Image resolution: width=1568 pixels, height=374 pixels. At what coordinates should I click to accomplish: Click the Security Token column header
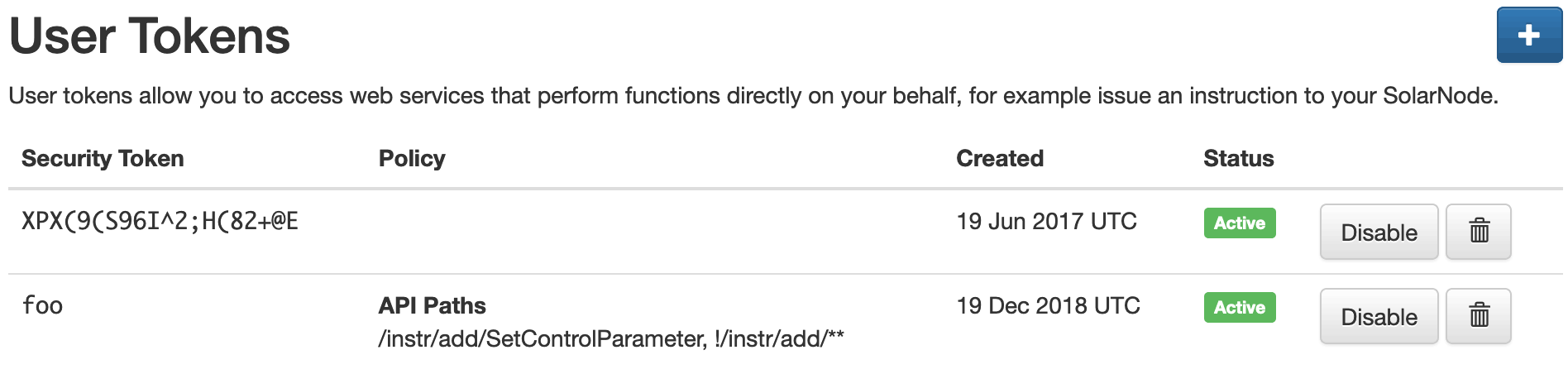[103, 158]
